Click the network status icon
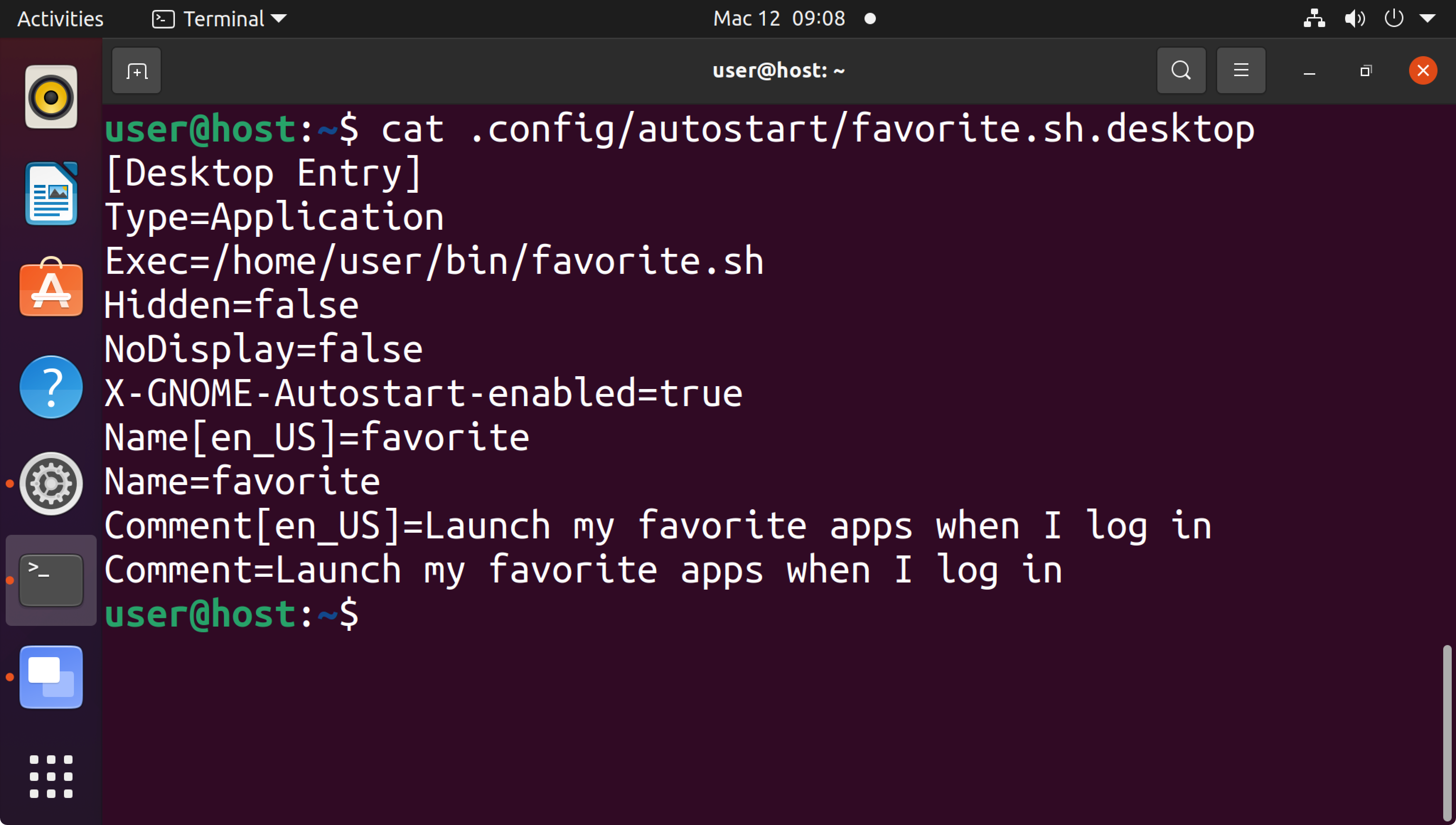Screen dimensions: 1456x825 [x=1314, y=19]
